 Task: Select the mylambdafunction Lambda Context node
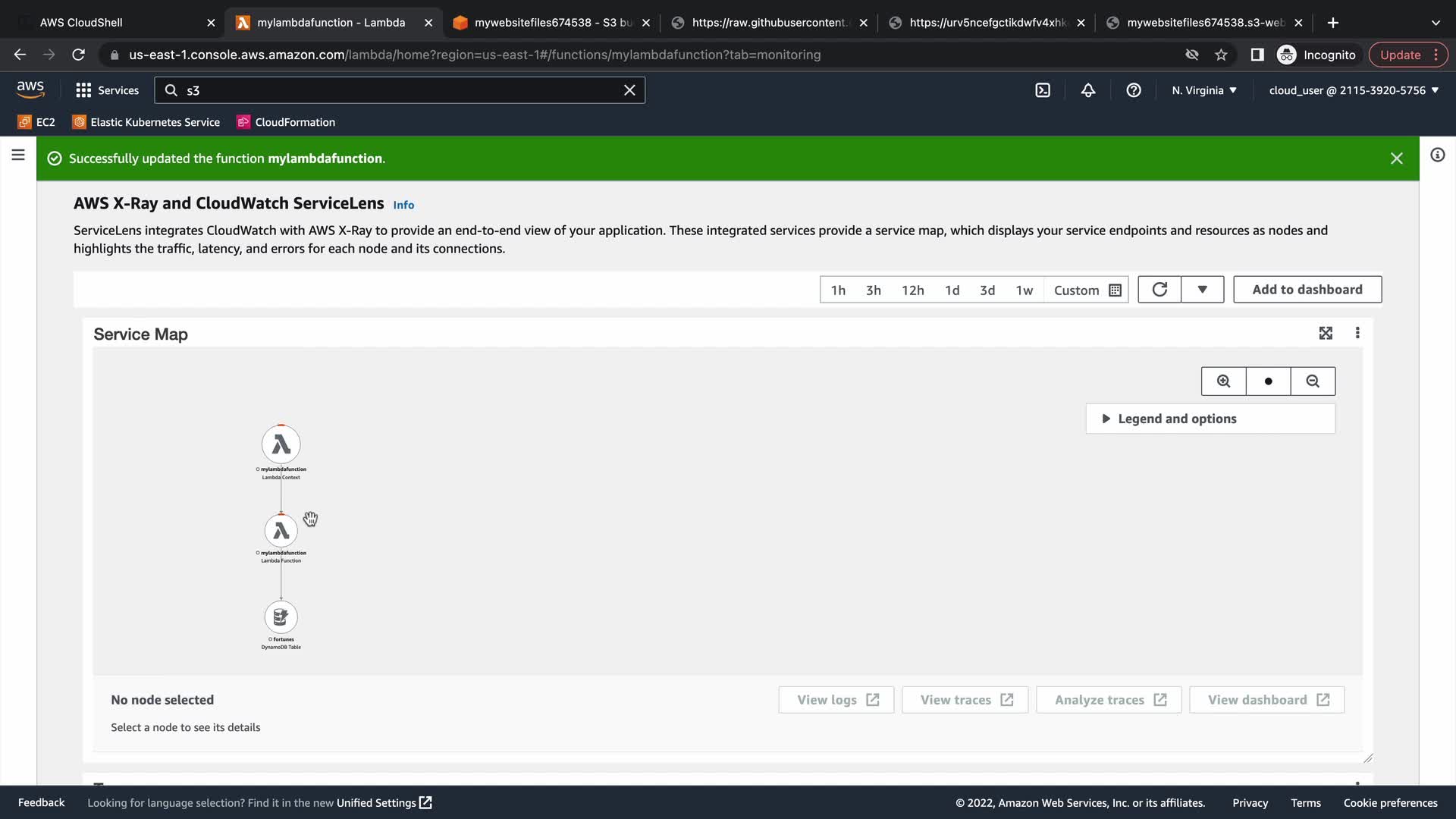(281, 444)
